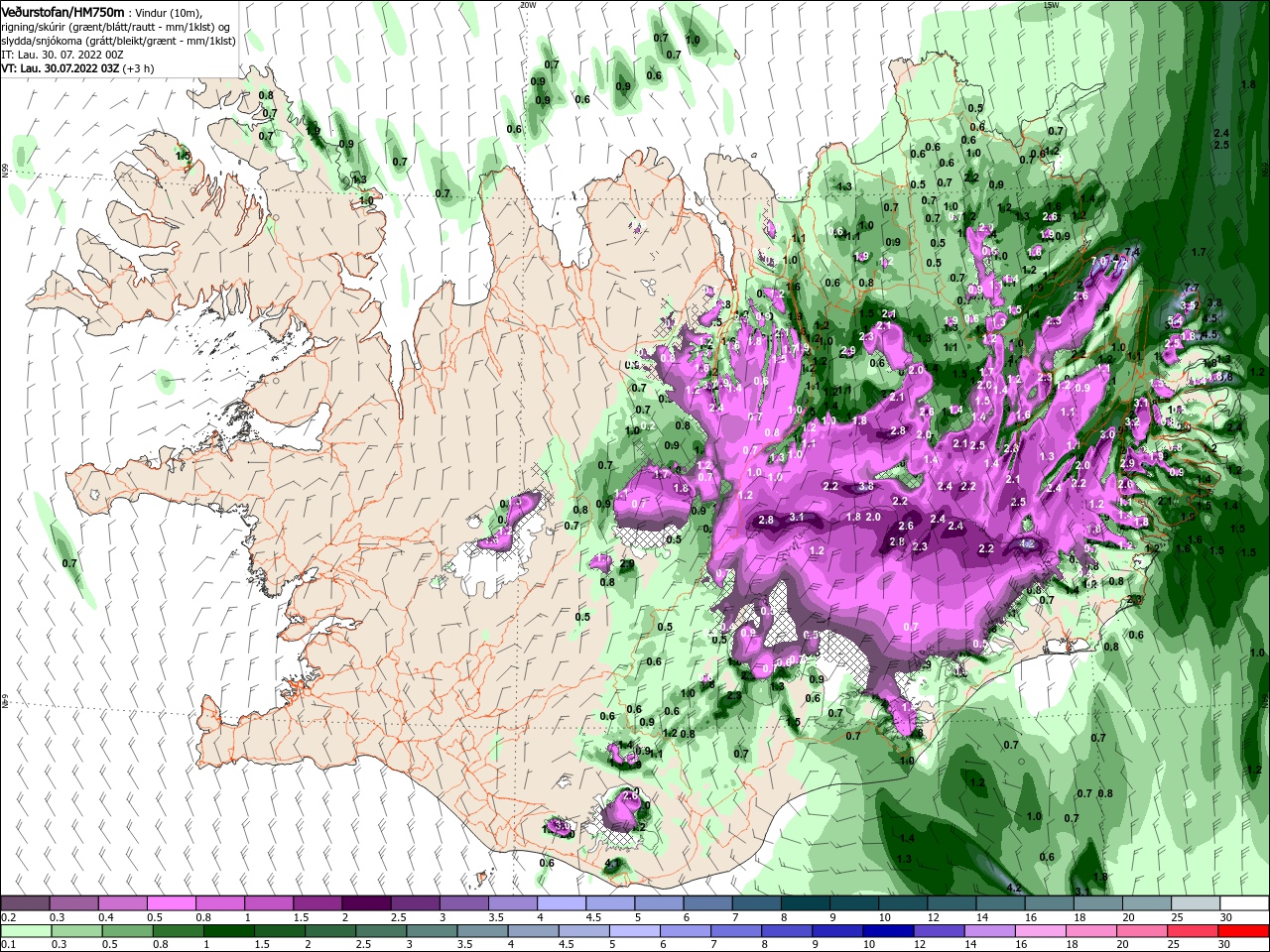Click the deep blue rain swatch labeled 10
The height and width of the screenshot is (952, 1270).
click(886, 931)
